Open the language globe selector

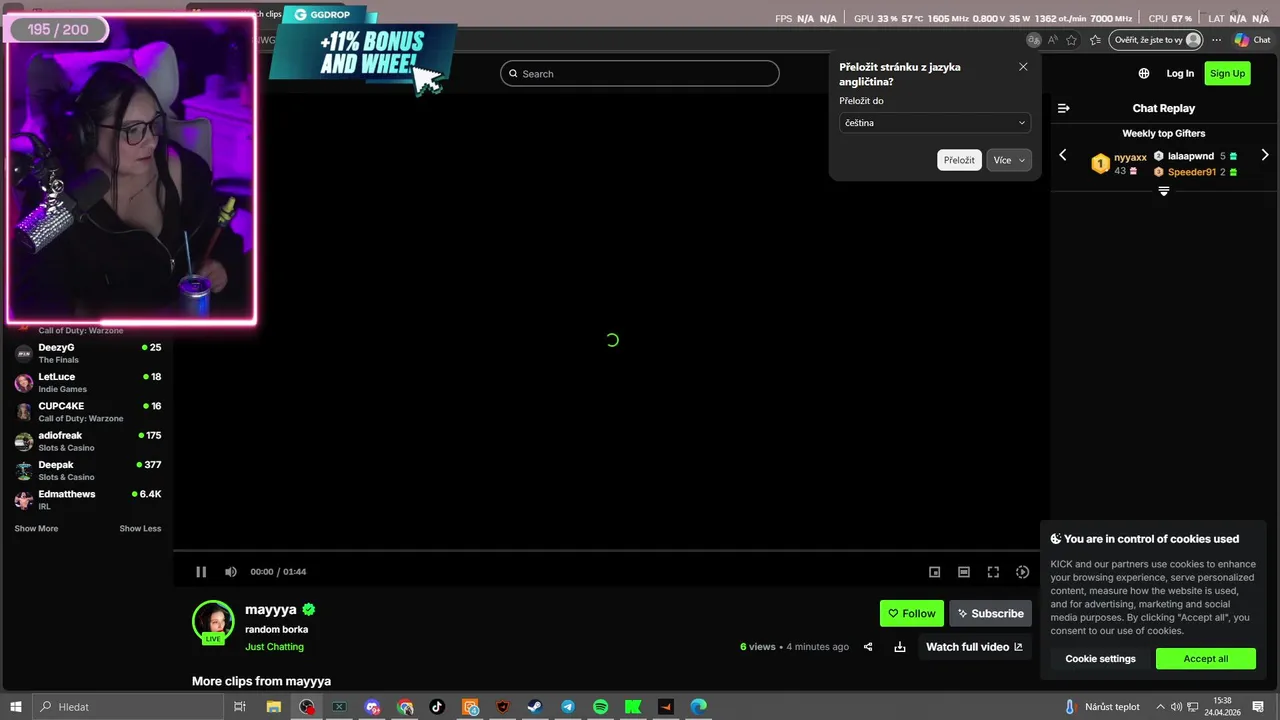[x=1144, y=73]
